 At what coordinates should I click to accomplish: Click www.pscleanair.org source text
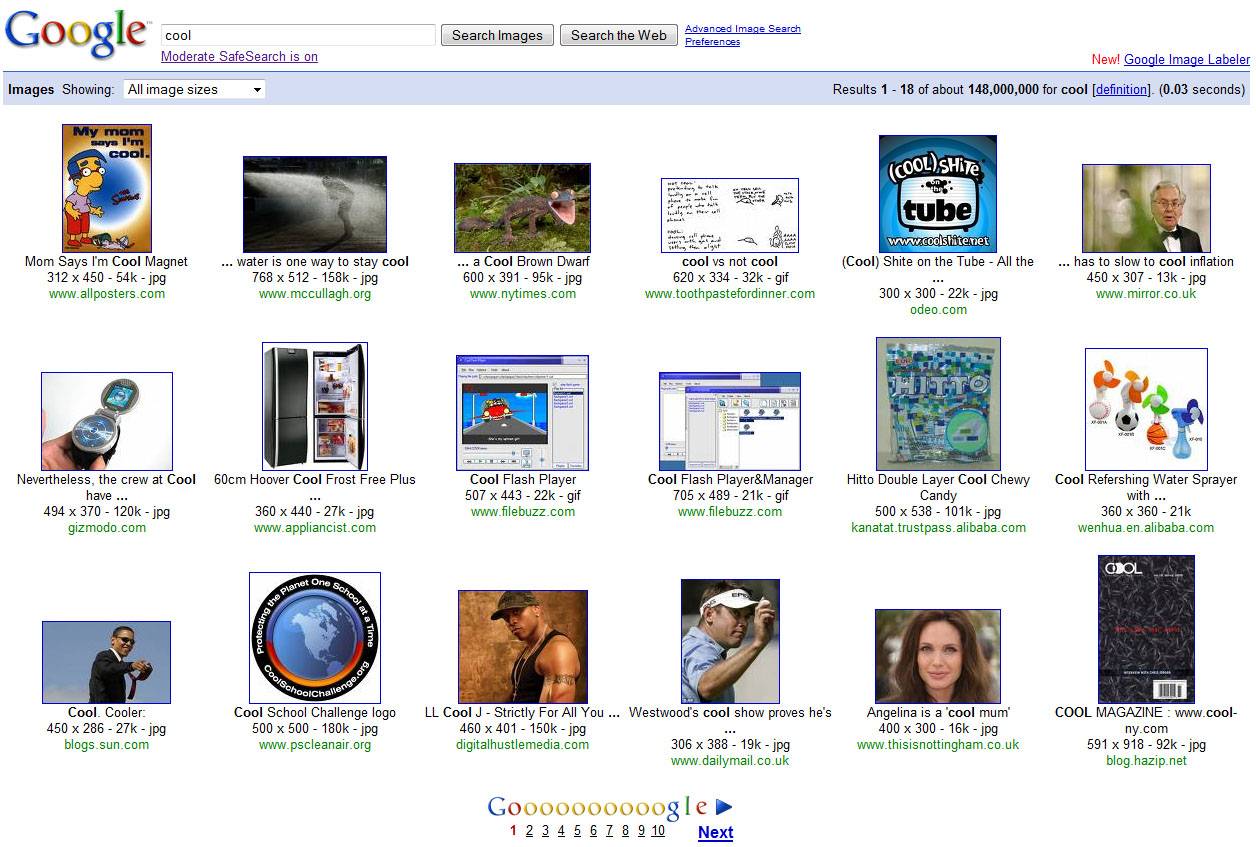(315, 745)
